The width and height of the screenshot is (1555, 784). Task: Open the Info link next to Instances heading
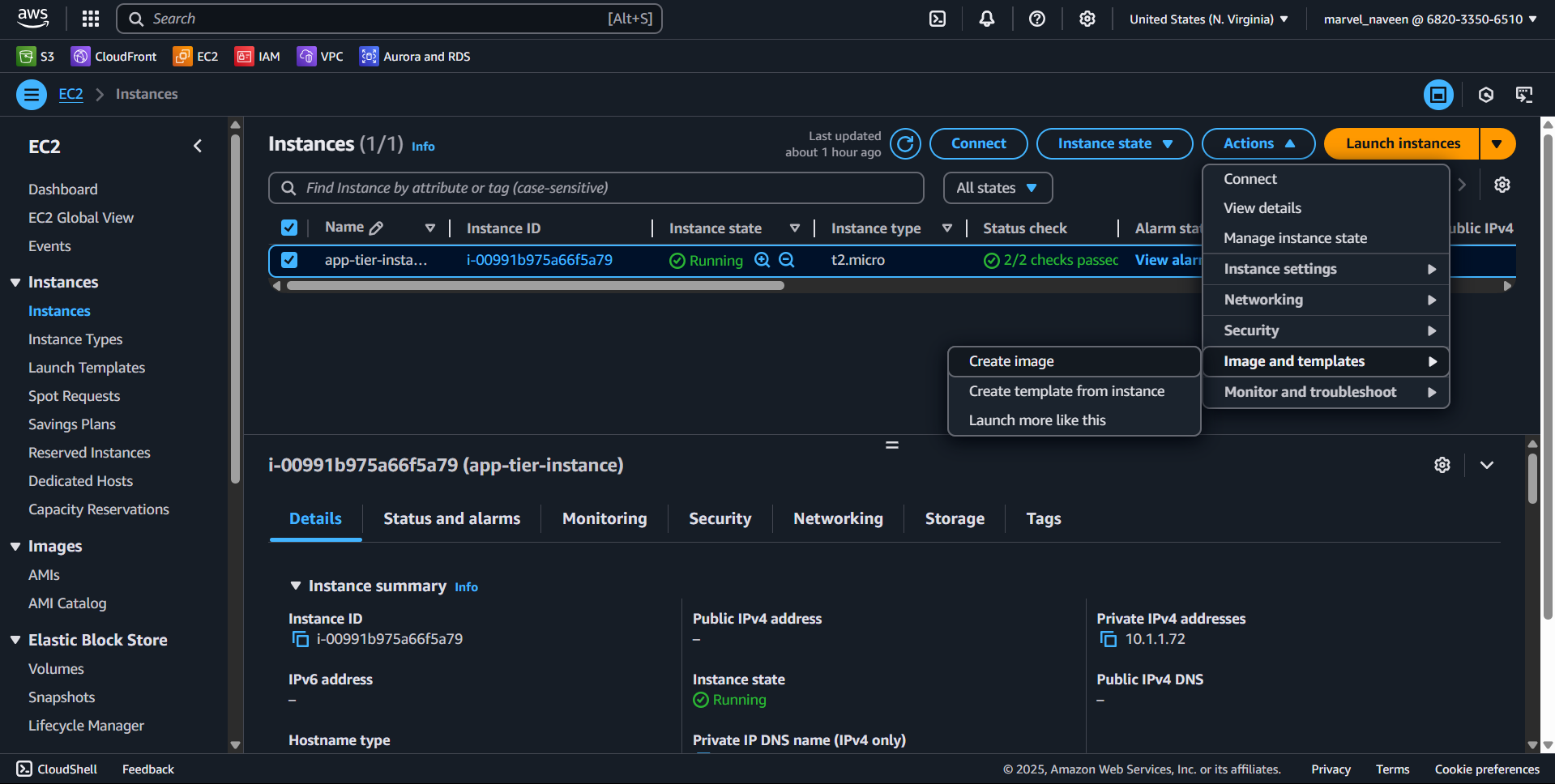pos(423,147)
